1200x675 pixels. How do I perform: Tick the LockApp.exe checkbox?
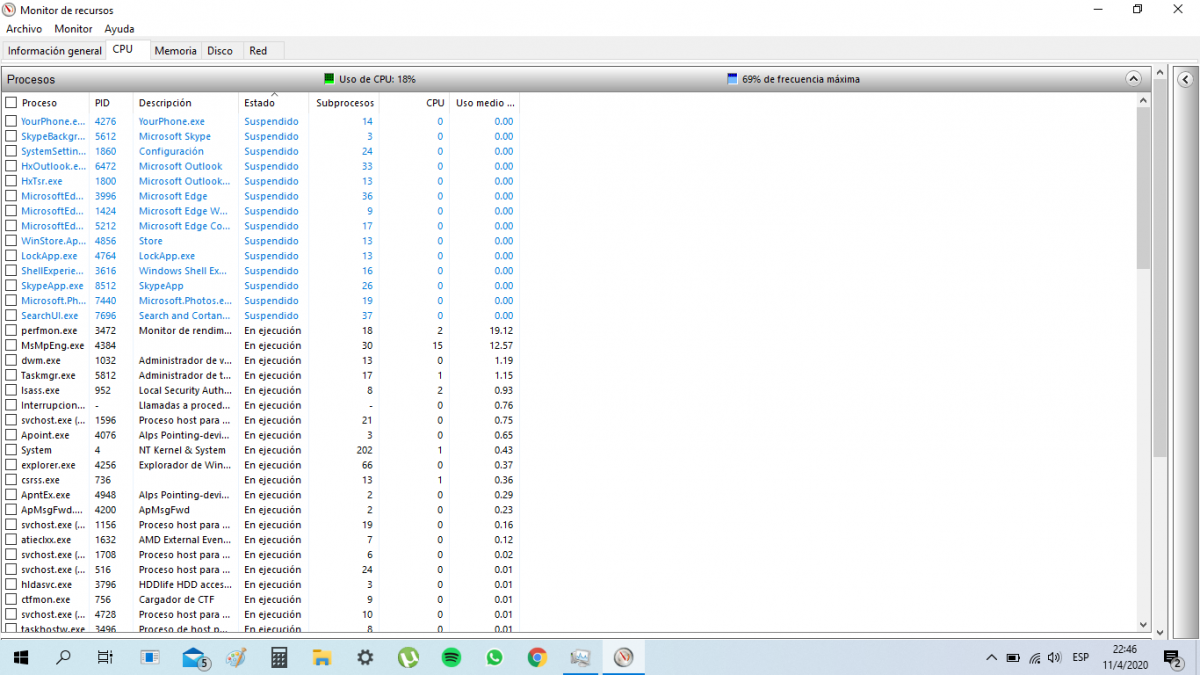click(11, 256)
